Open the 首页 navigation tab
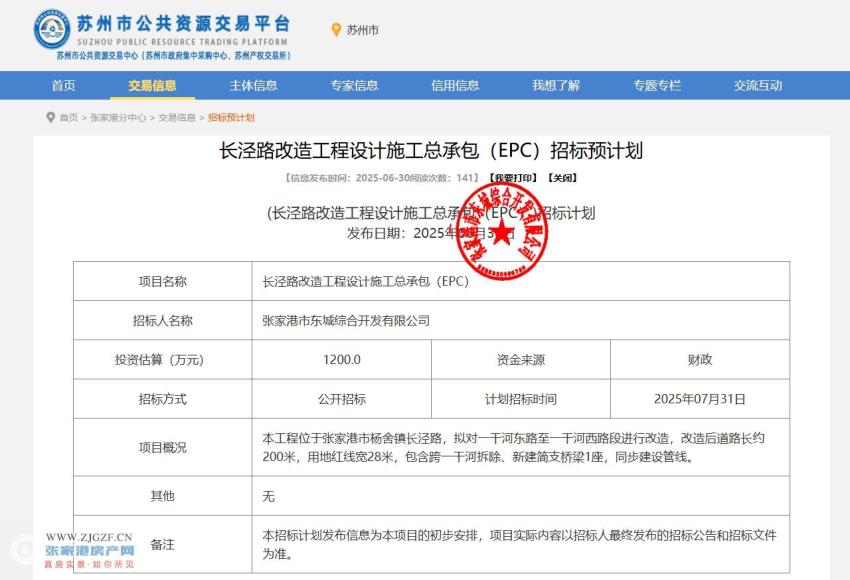The height and width of the screenshot is (580, 850). [x=63, y=85]
